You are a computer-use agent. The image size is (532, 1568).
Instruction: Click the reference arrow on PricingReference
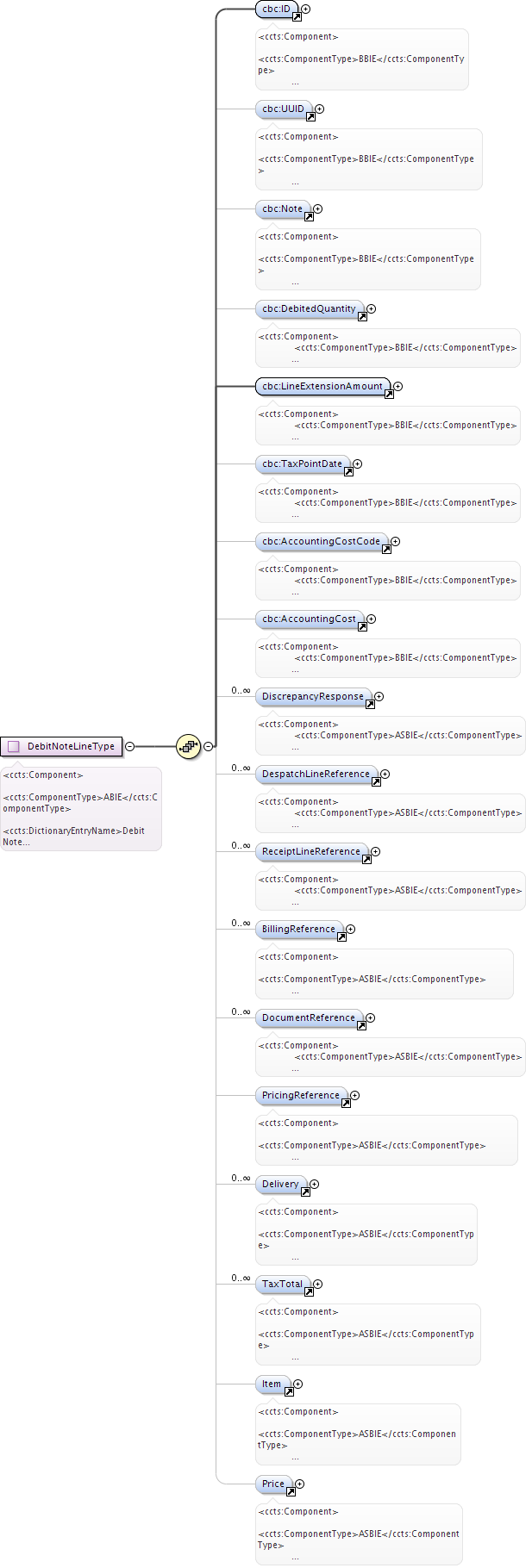pos(346,1103)
